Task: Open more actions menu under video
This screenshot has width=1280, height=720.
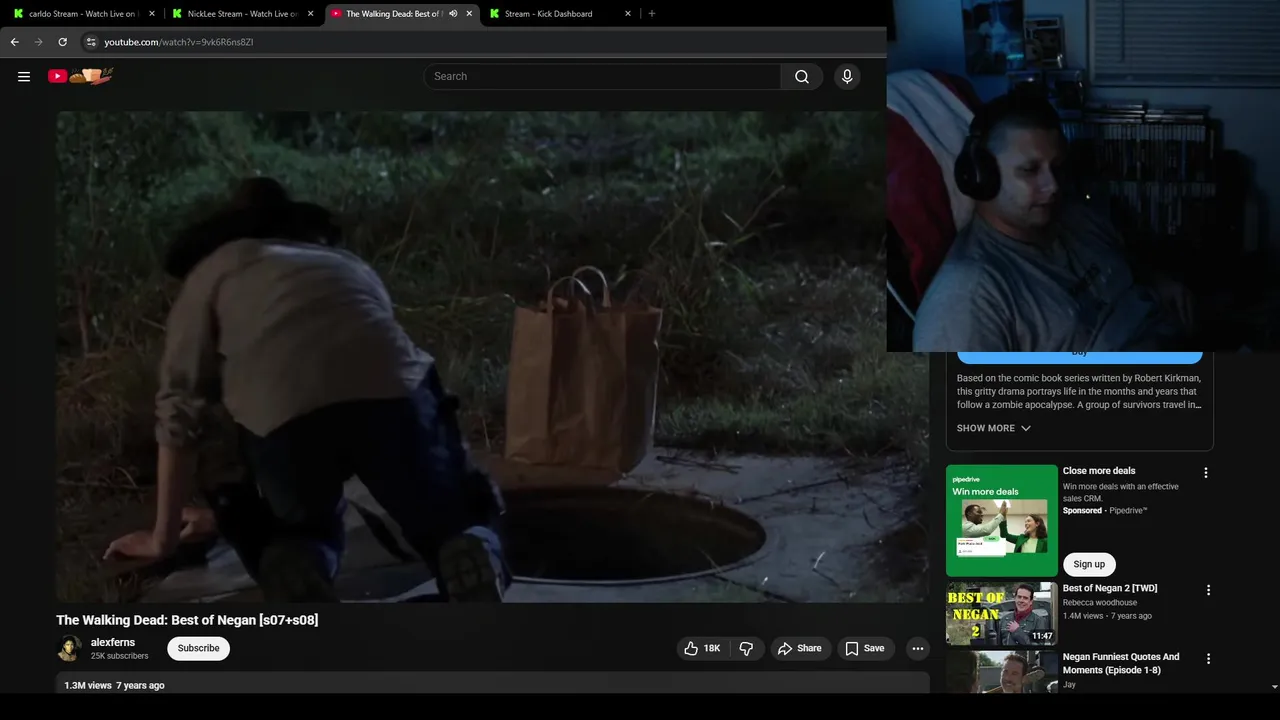Action: tap(917, 648)
